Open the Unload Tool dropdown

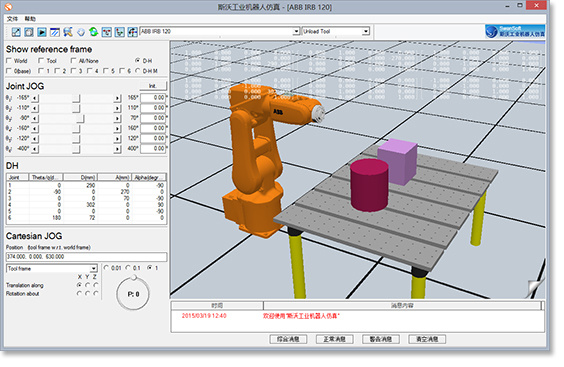tap(365, 32)
